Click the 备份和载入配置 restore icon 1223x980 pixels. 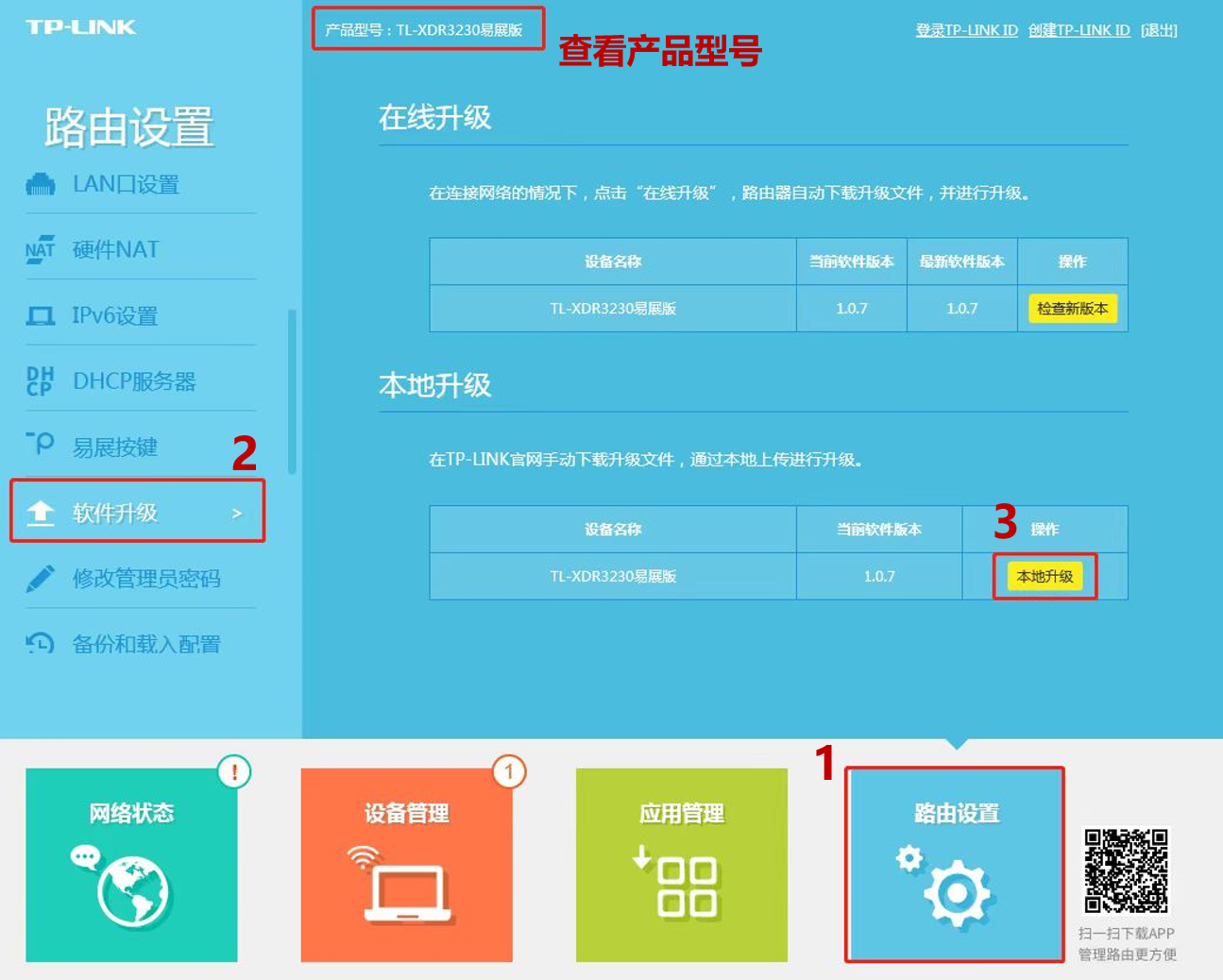coord(40,644)
